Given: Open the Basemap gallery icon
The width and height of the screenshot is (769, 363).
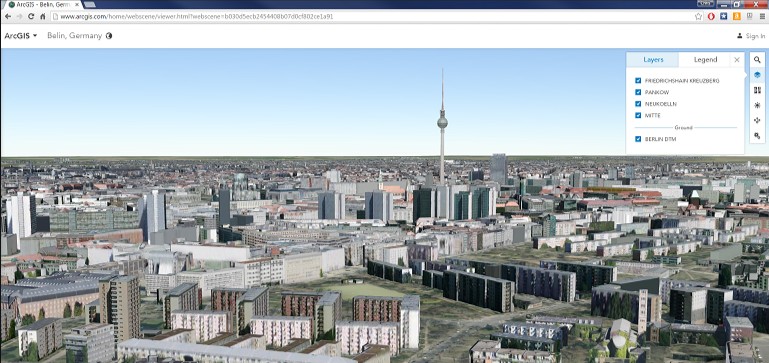Looking at the screenshot, I should [757, 90].
